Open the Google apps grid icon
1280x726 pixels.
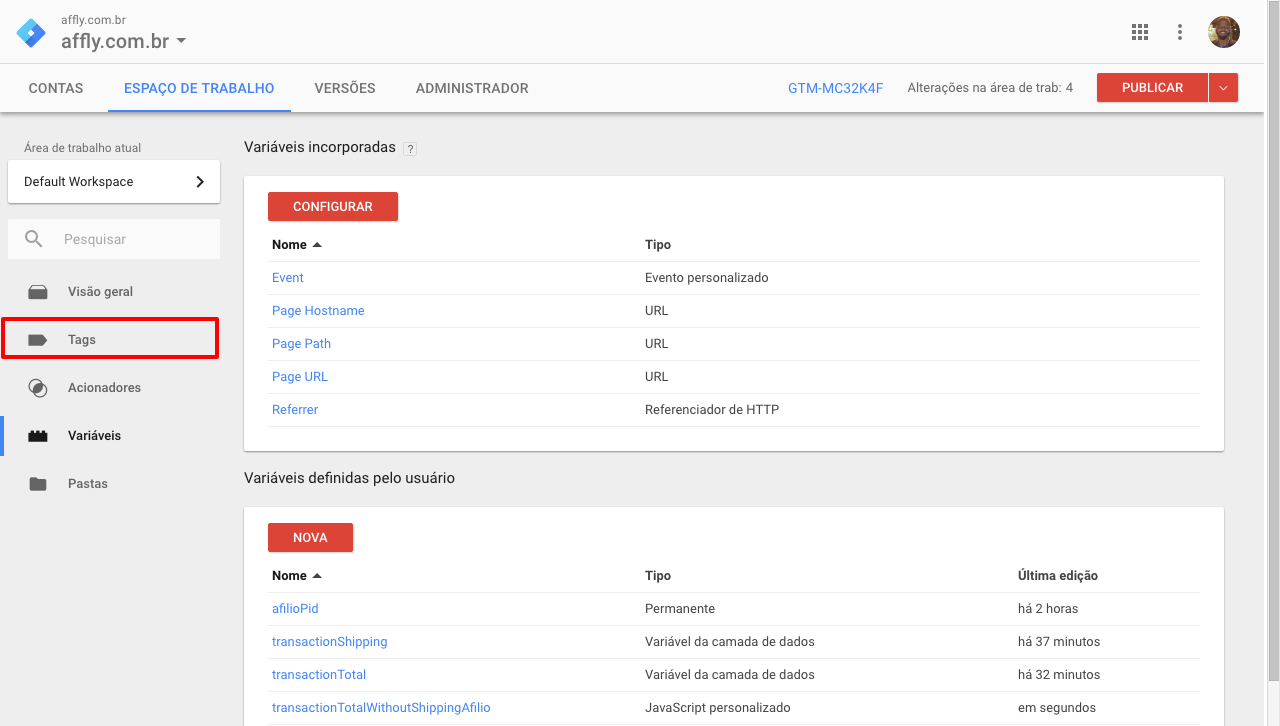tap(1139, 32)
